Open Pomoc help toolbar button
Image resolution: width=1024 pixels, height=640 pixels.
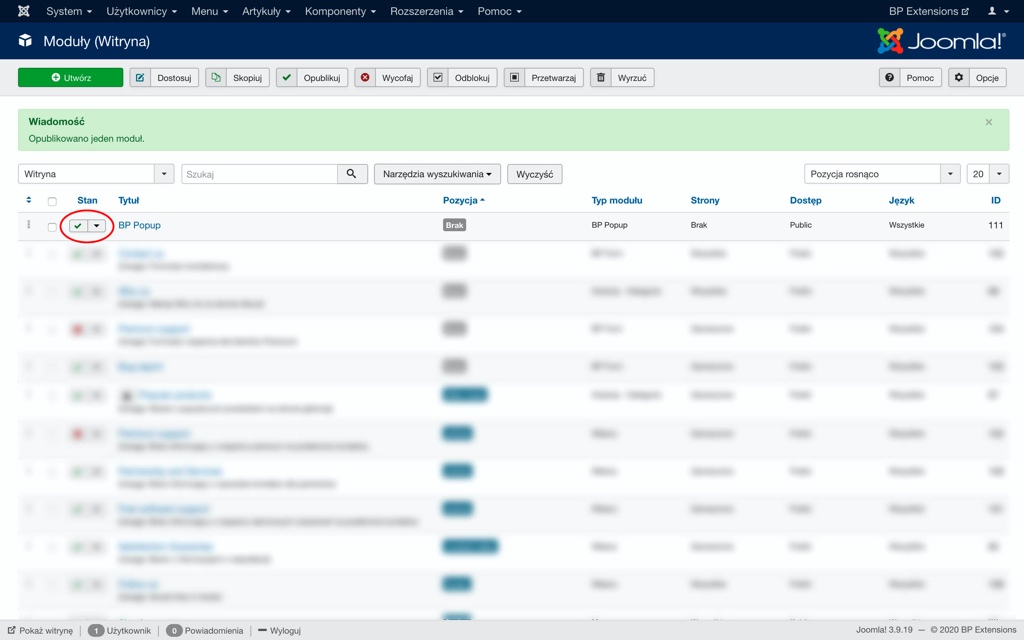[909, 78]
